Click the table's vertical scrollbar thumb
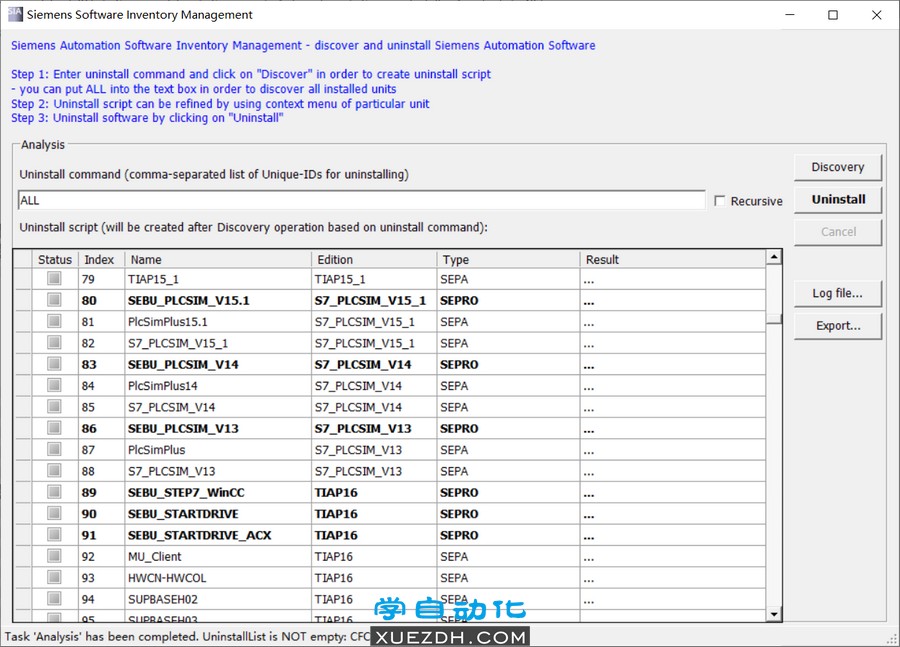 click(x=774, y=319)
